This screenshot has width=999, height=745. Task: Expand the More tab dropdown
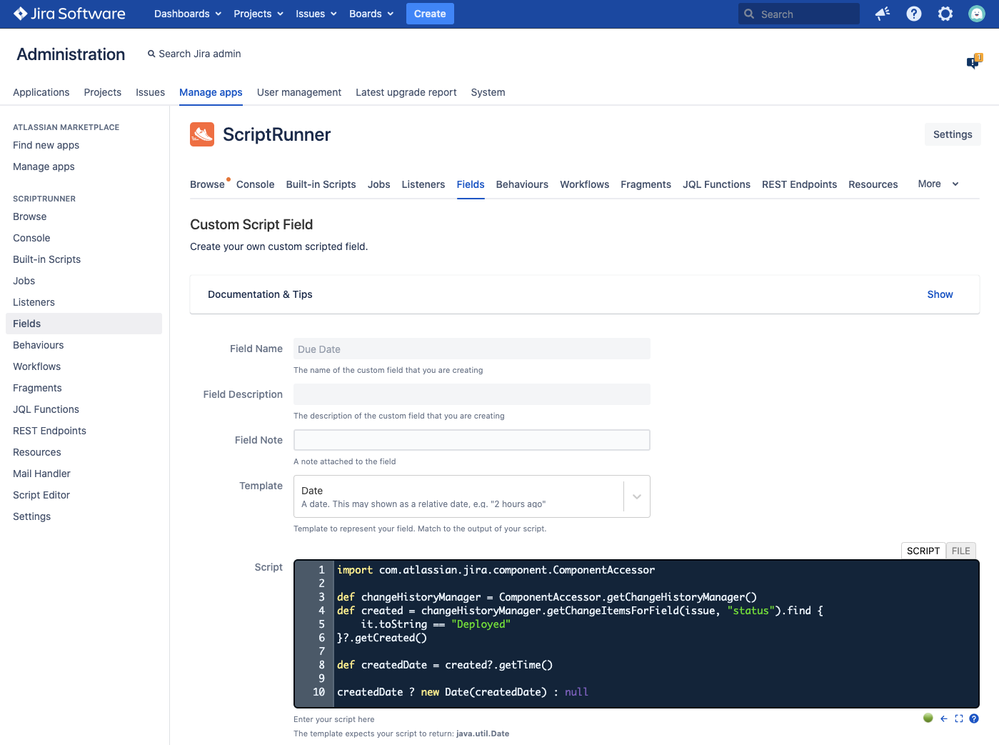coord(938,184)
